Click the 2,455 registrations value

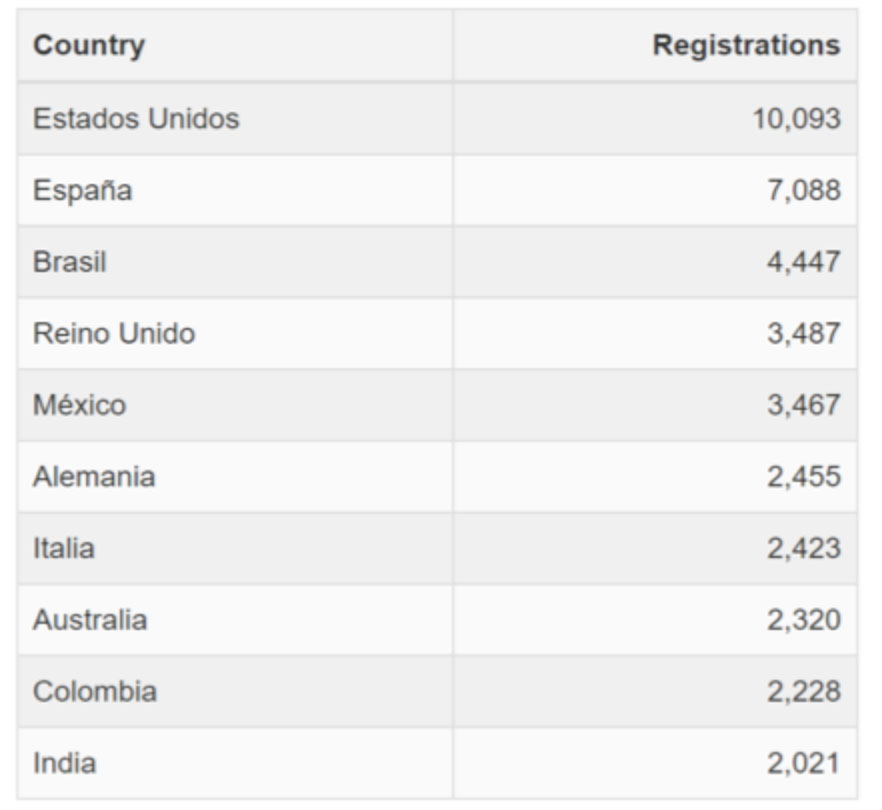click(804, 476)
